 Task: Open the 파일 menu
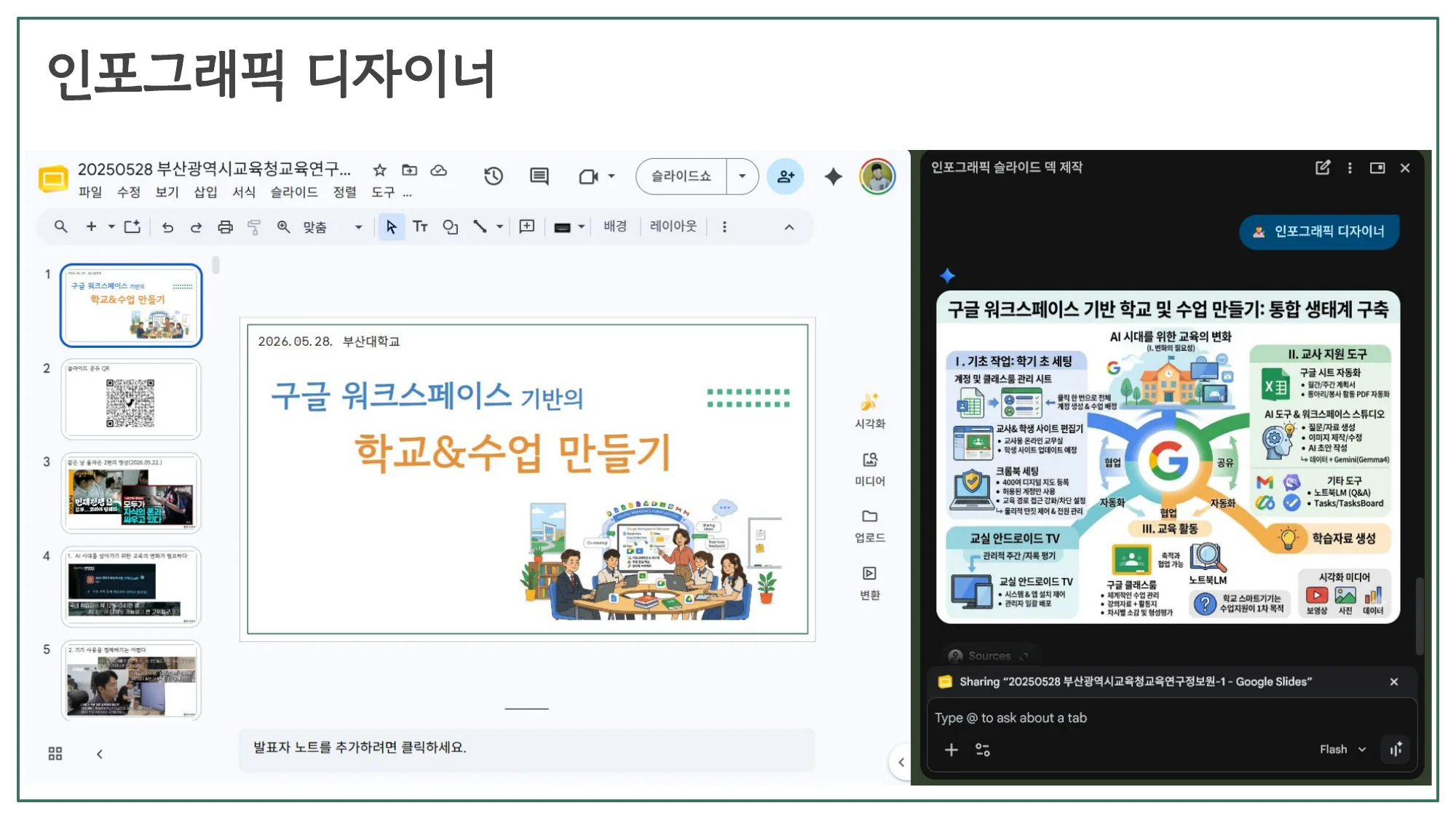tap(90, 192)
